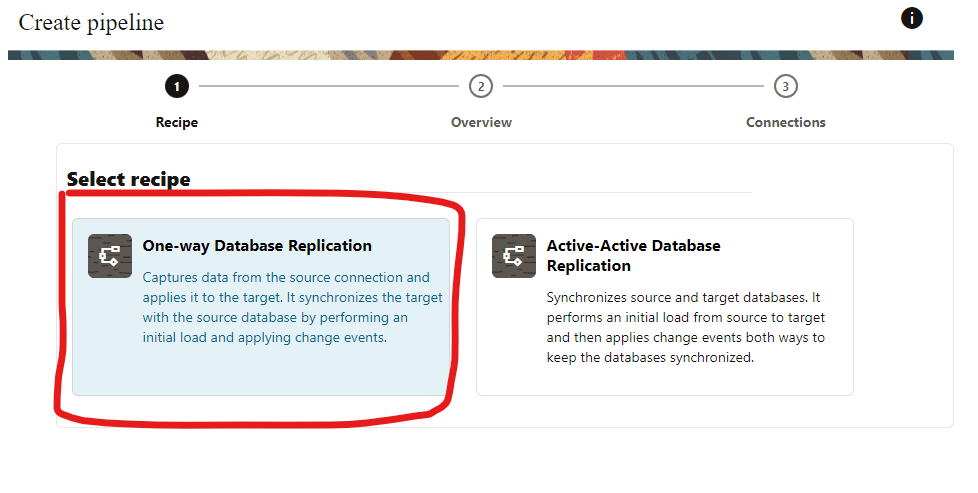
Task: Click the information icon in the header
Action: tap(911, 18)
